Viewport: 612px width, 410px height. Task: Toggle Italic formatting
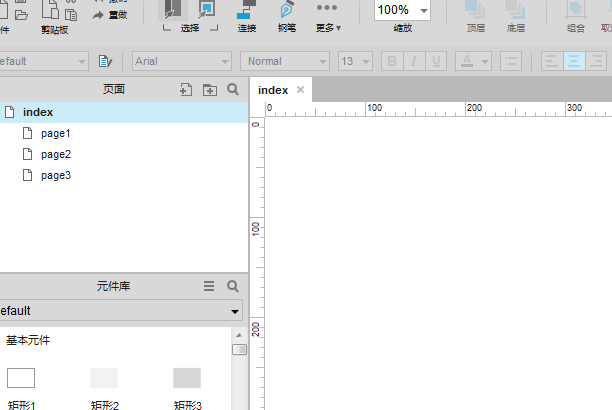coord(414,61)
